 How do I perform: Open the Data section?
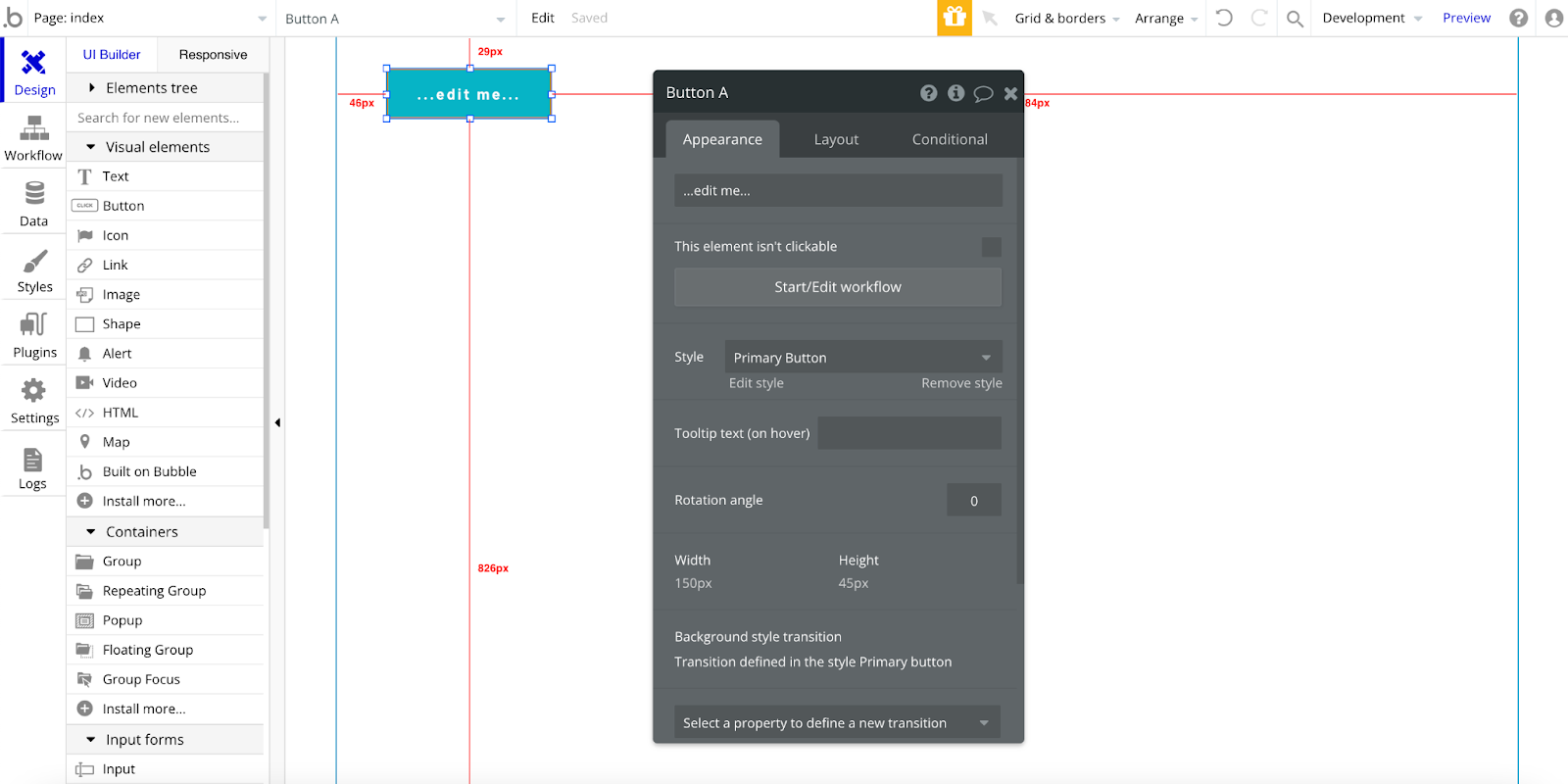[33, 203]
